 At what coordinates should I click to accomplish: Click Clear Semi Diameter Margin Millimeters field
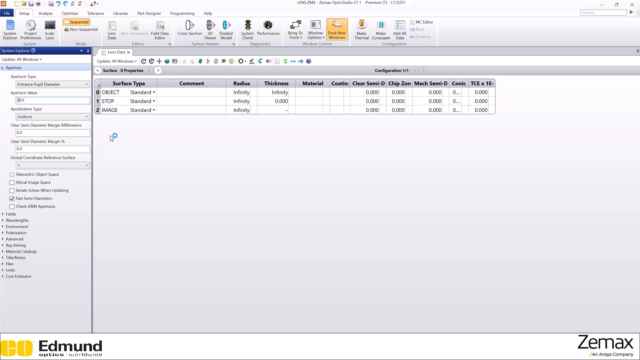point(52,133)
